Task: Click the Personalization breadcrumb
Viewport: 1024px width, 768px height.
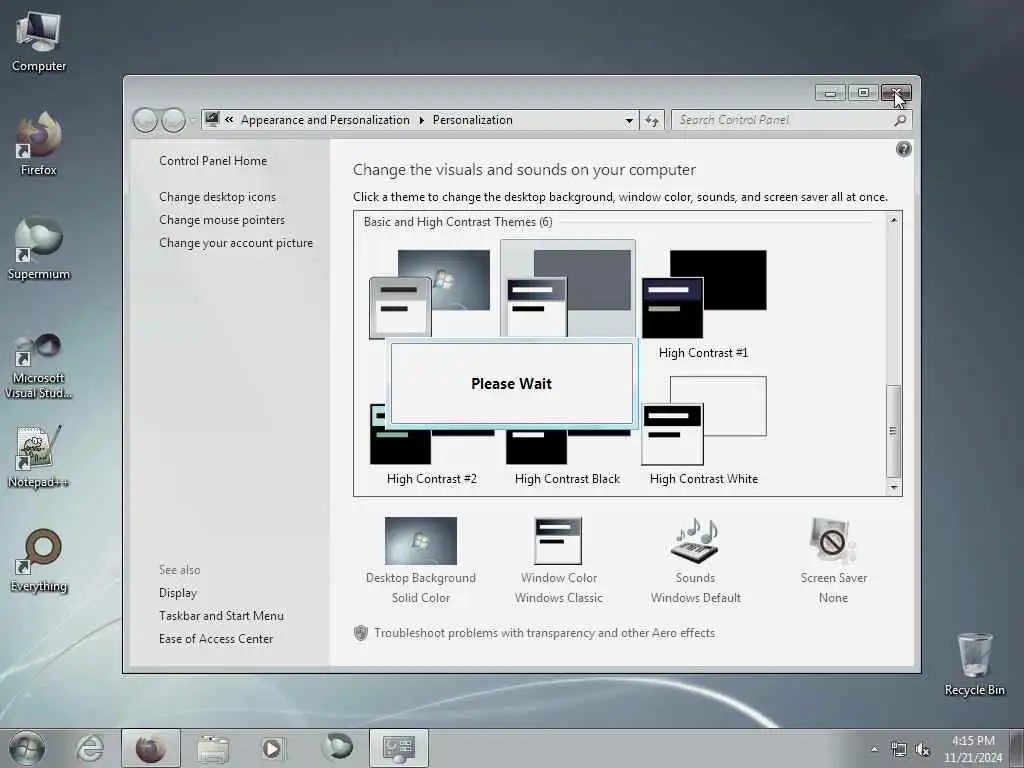Action: [x=472, y=120]
